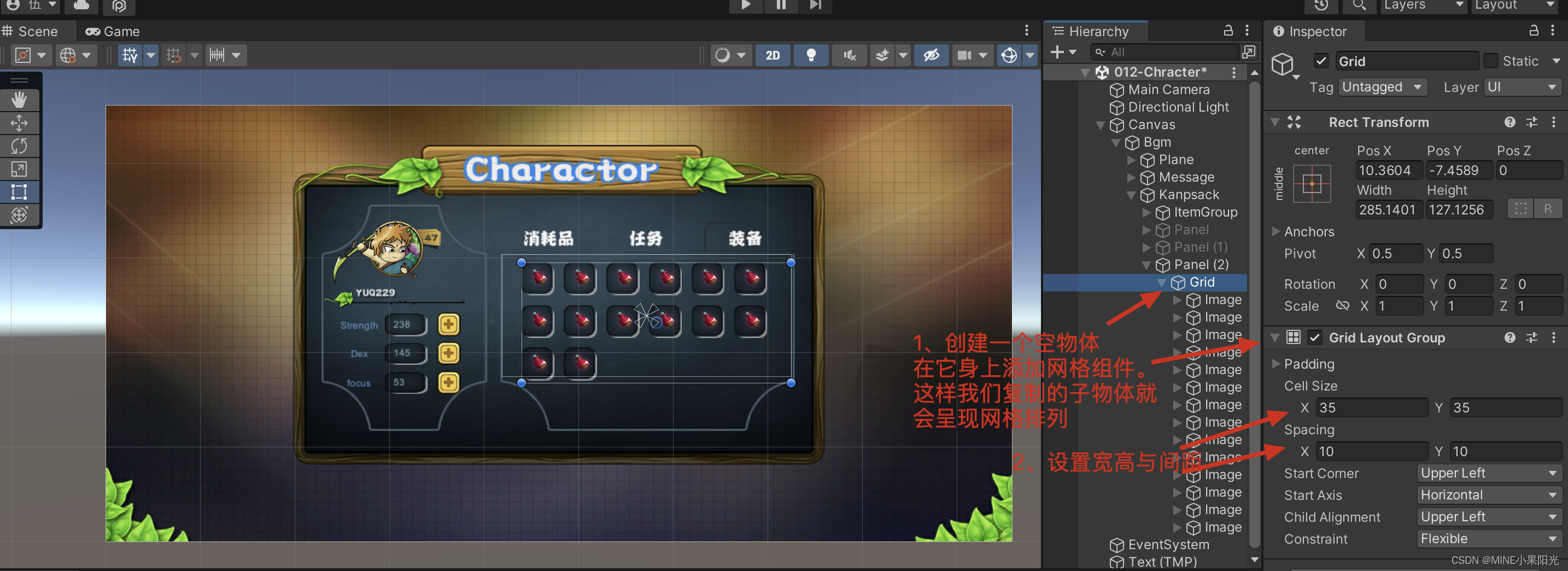
Task: Lock the Inspector panel
Action: (1534, 31)
